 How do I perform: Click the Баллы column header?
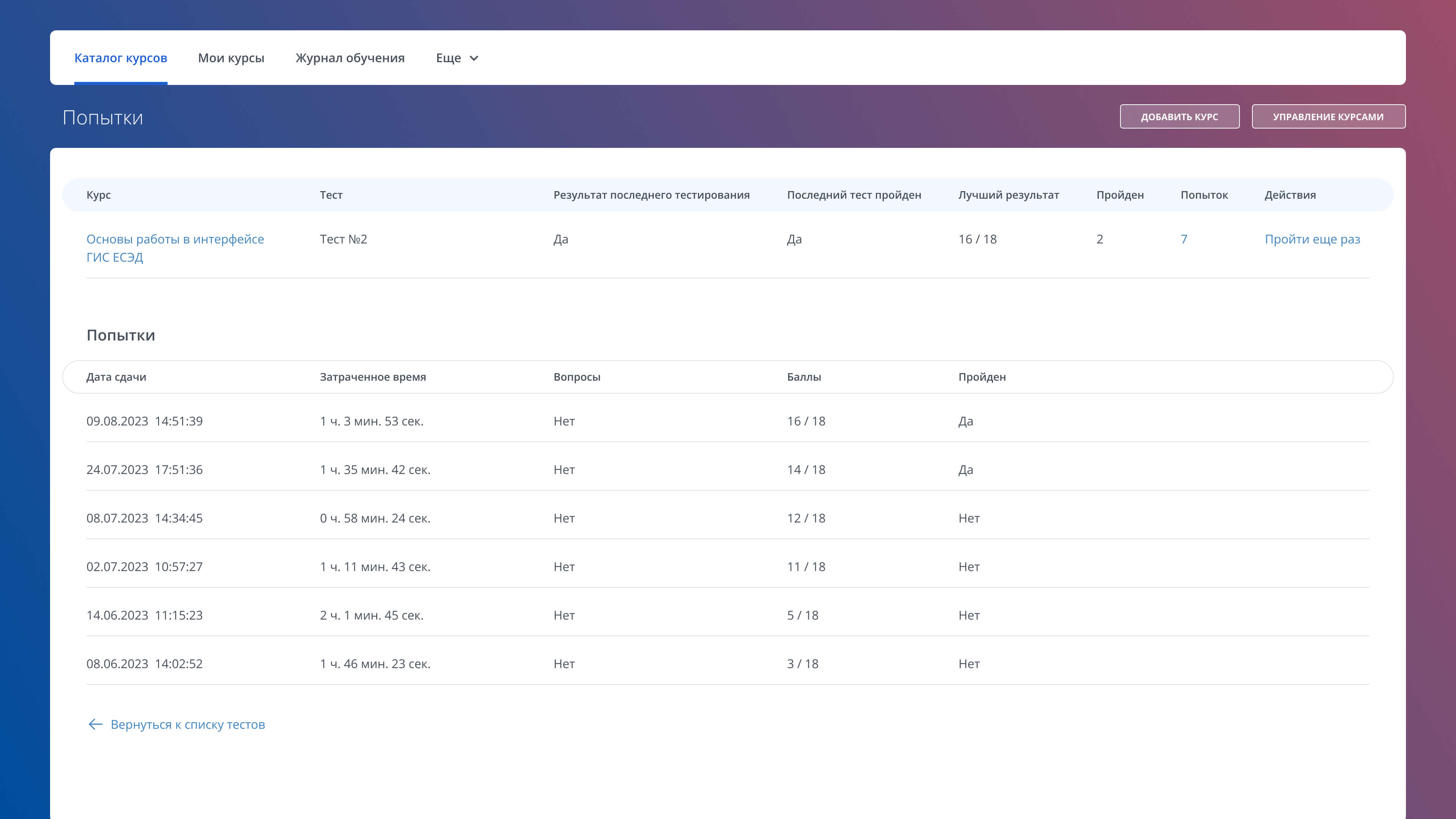point(804,377)
